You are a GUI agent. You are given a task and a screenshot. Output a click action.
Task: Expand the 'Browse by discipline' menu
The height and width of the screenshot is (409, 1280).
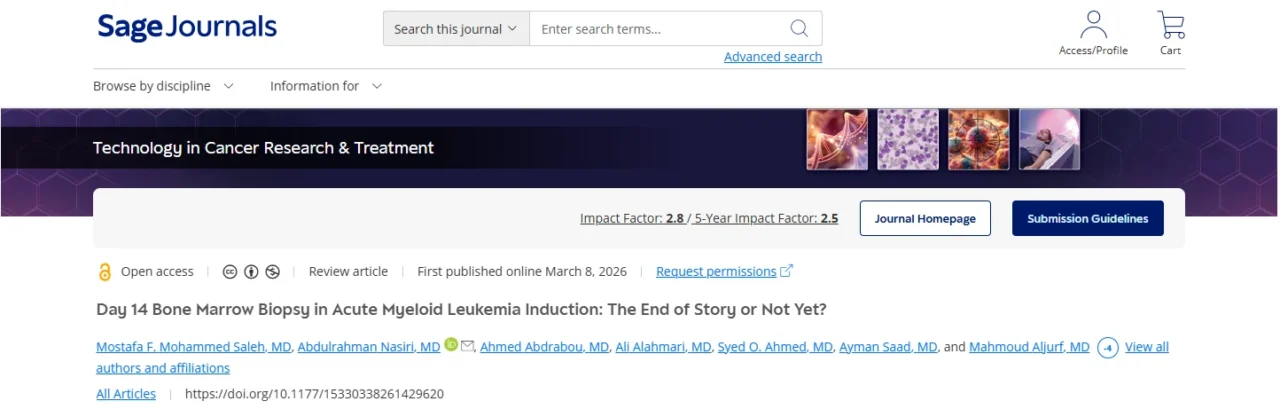tap(163, 86)
